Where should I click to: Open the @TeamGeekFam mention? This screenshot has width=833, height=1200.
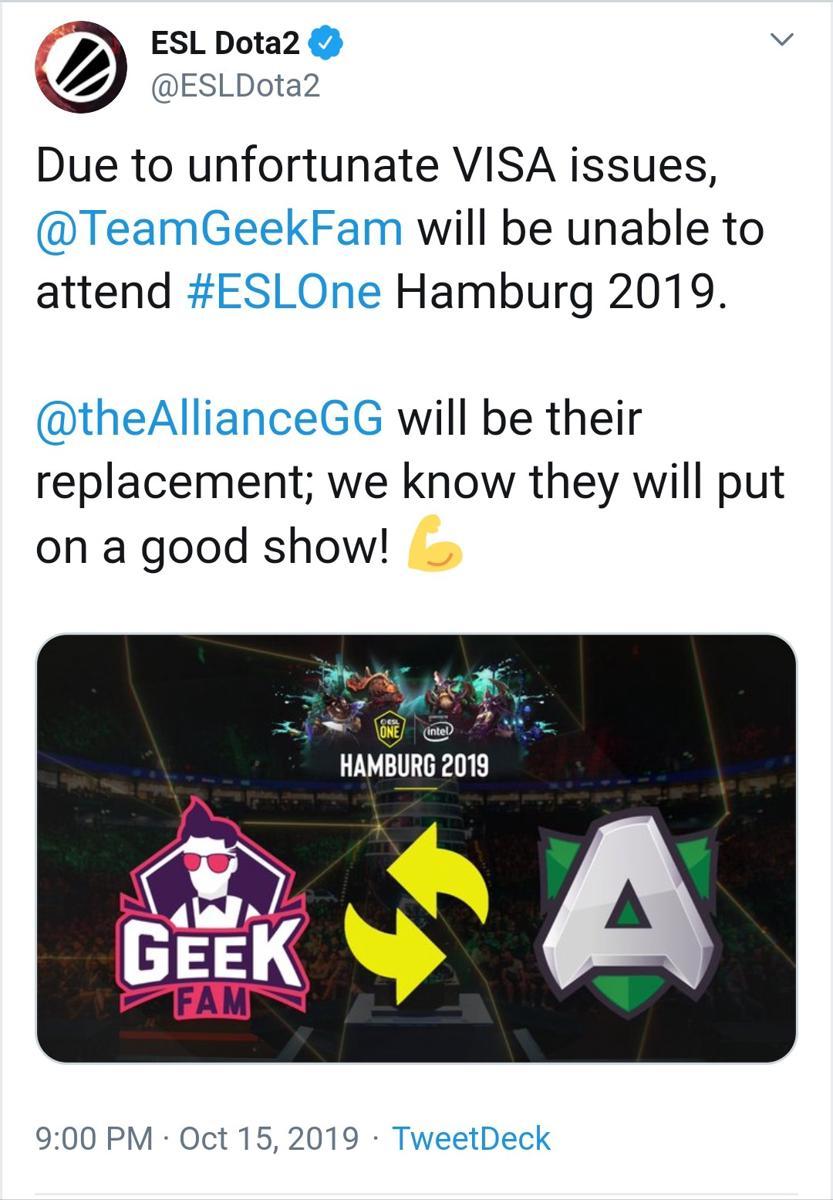219,229
